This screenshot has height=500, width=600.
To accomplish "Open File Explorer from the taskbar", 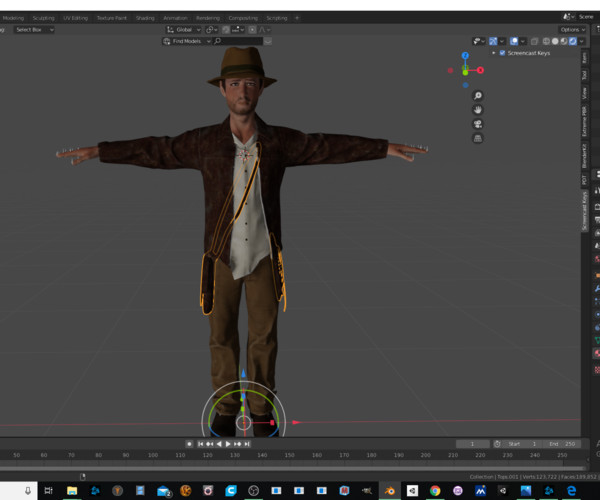I will [72, 490].
